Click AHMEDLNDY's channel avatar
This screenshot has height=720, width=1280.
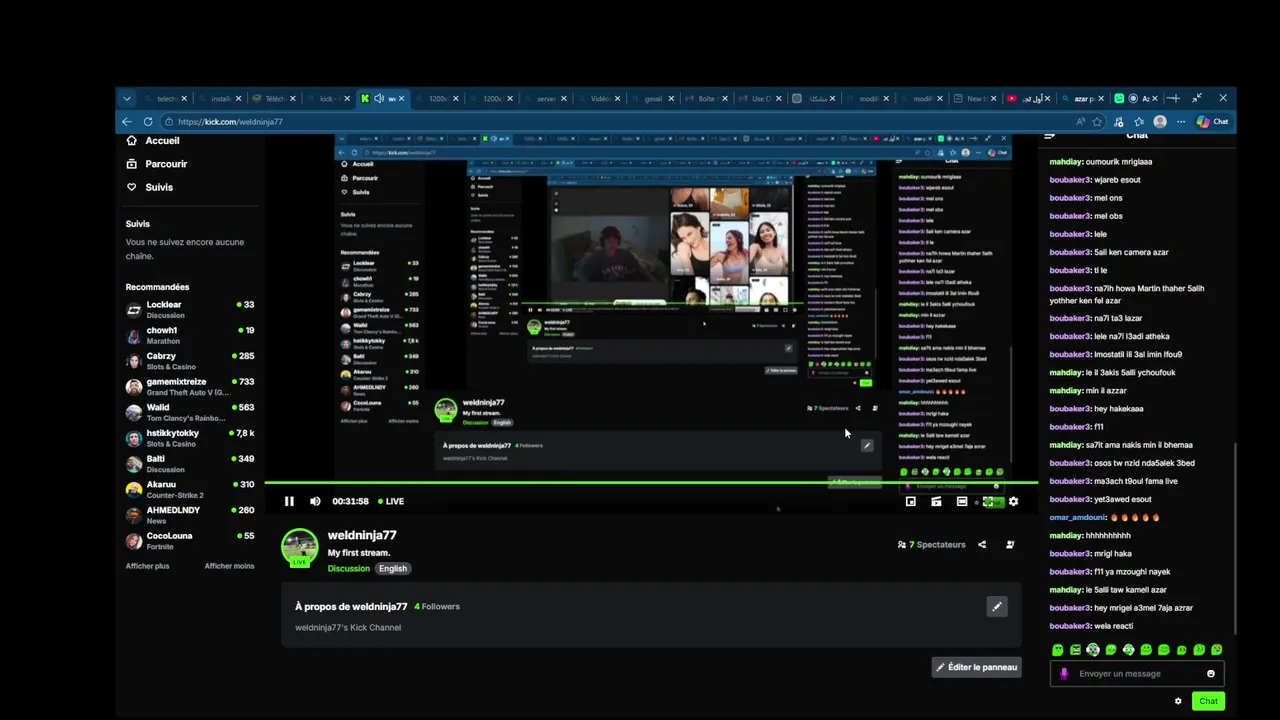tap(133, 516)
